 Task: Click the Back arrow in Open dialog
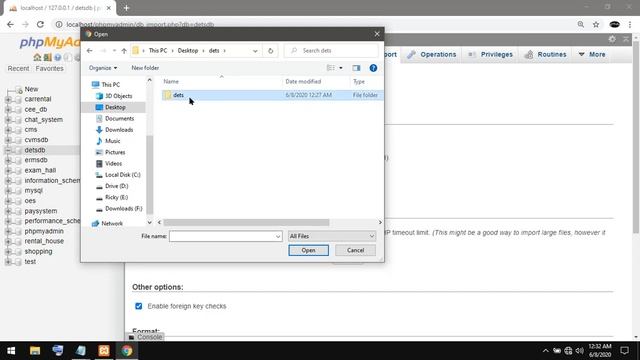point(90,51)
